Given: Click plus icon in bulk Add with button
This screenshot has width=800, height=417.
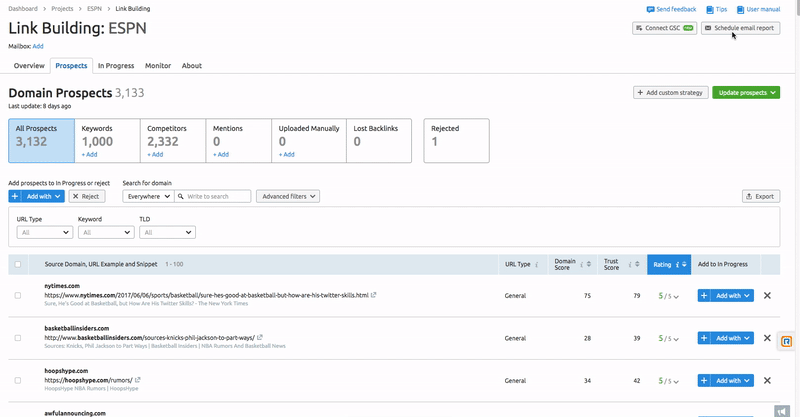Looking at the screenshot, I should pyautogui.click(x=15, y=196).
